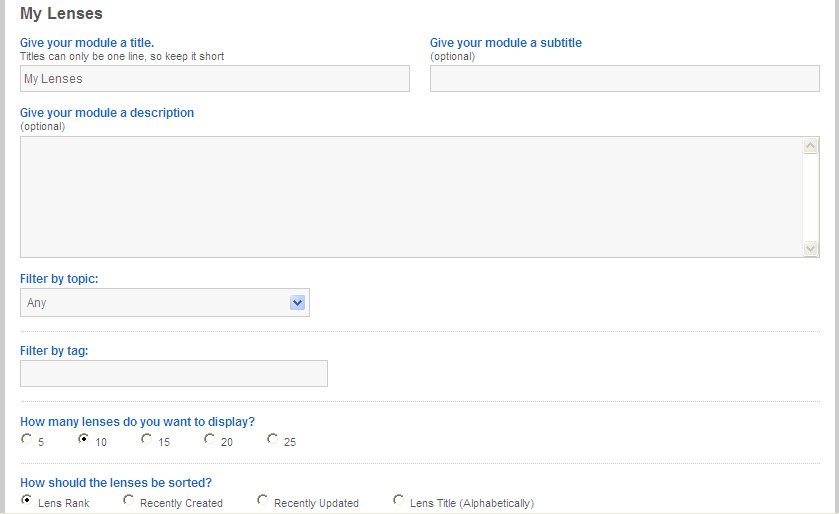Focus the module subtitle field
This screenshot has width=839, height=514.
point(624,79)
